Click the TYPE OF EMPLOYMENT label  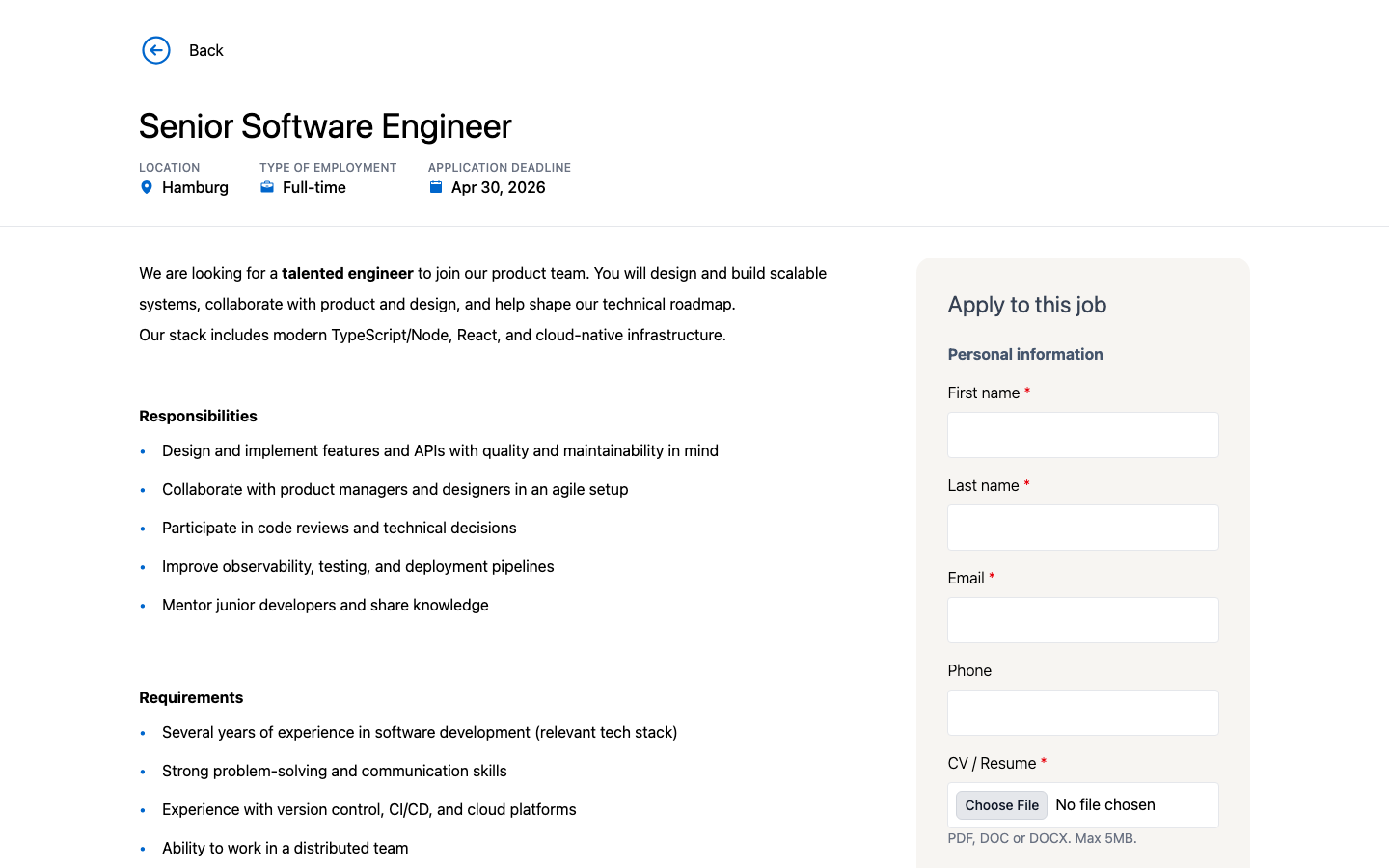[328, 167]
